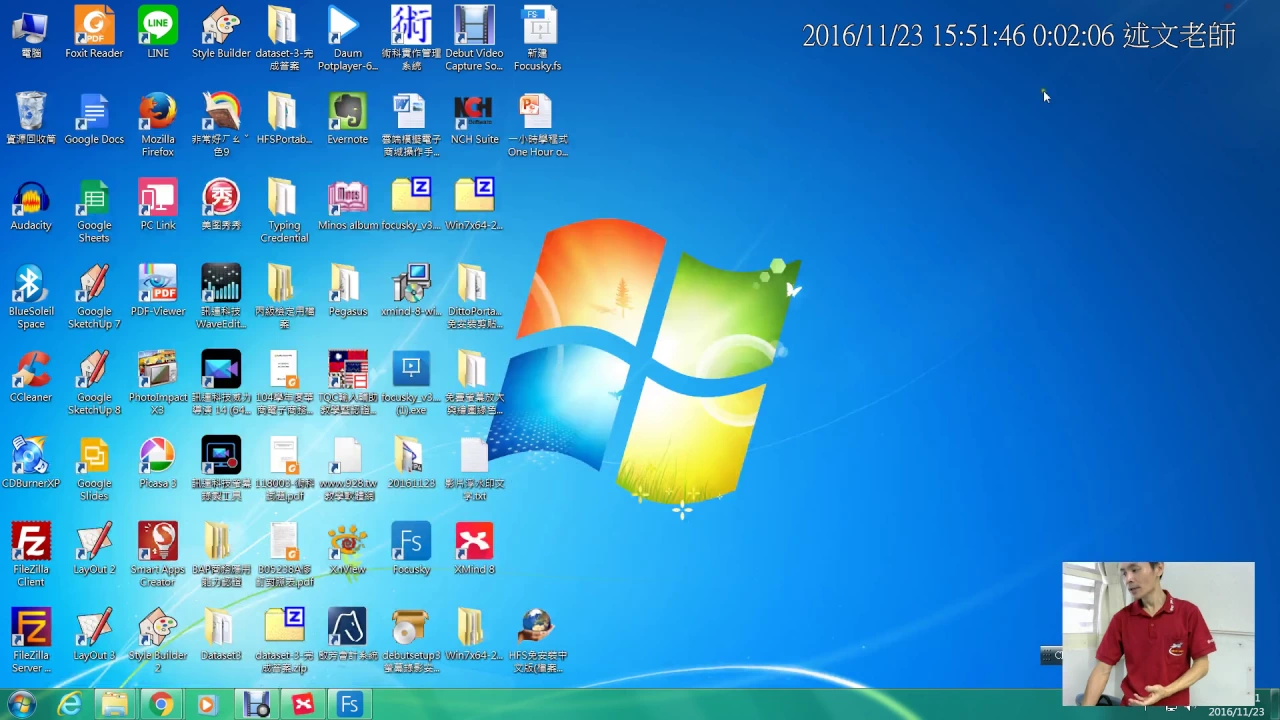Select the Typing Credential folder
Viewport: 1280px width, 720px height.
coord(284,210)
